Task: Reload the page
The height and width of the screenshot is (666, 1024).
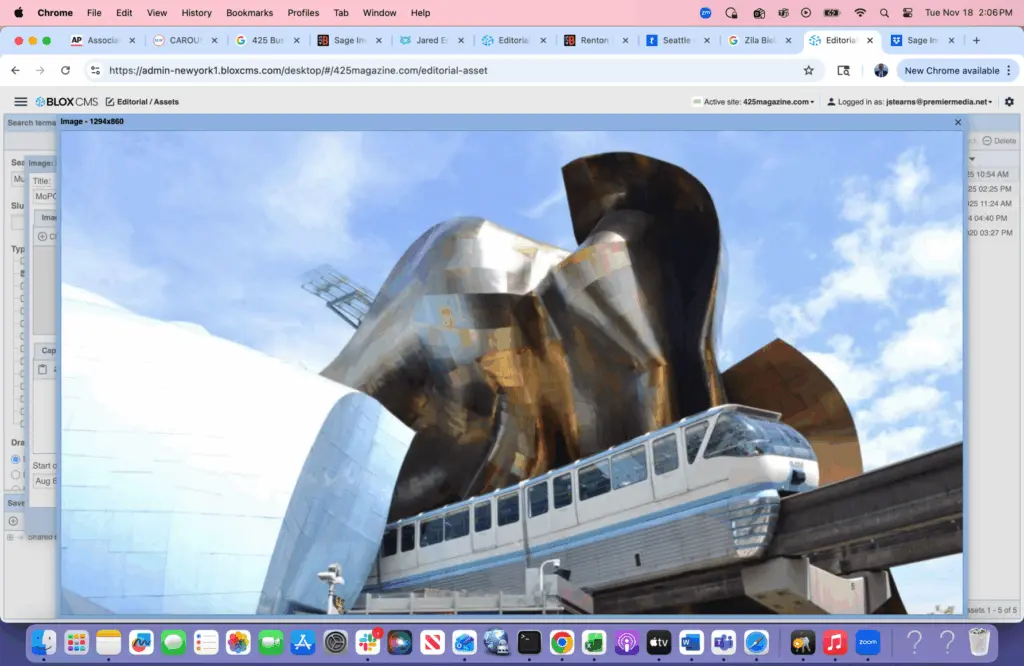Action: coord(66,71)
